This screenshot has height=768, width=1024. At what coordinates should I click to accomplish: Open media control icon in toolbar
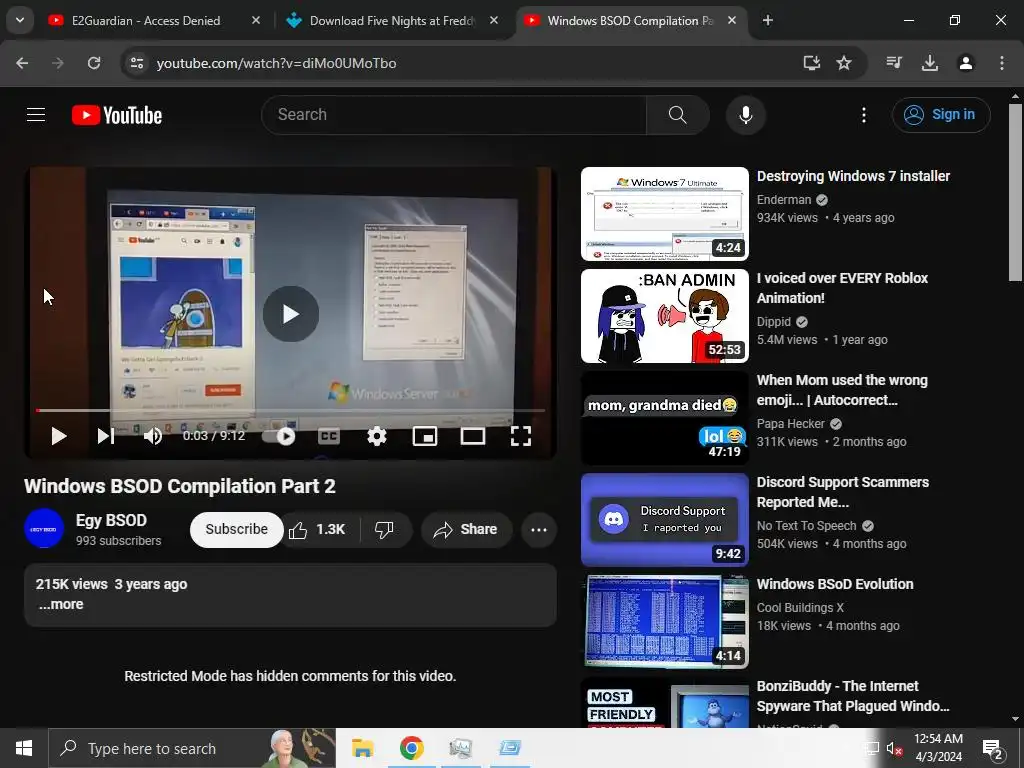tap(894, 63)
